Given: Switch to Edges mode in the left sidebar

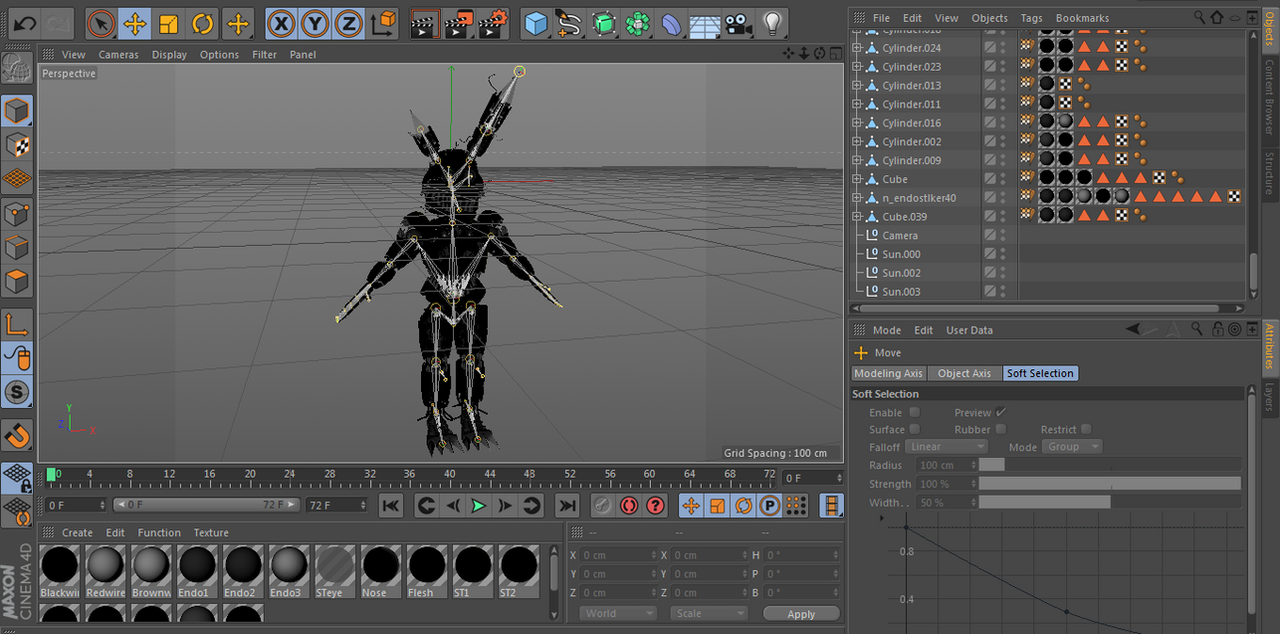Looking at the screenshot, I should click(x=17, y=247).
